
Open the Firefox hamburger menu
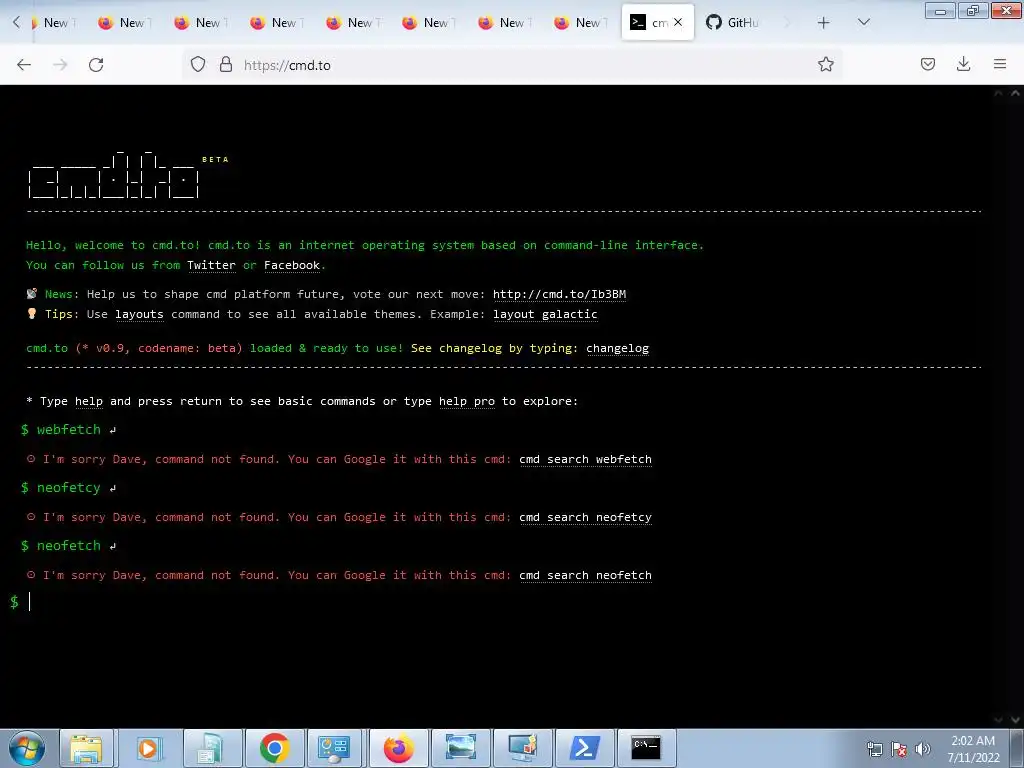(1000, 65)
